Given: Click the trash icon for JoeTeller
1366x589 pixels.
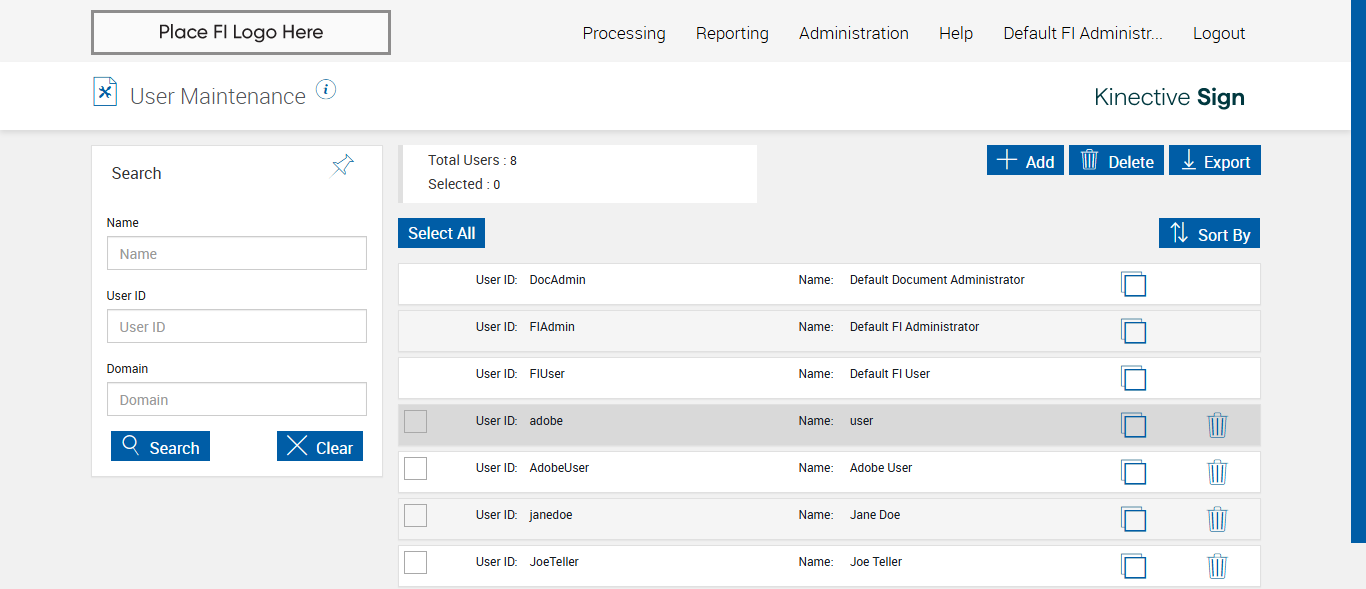Looking at the screenshot, I should click(1217, 566).
